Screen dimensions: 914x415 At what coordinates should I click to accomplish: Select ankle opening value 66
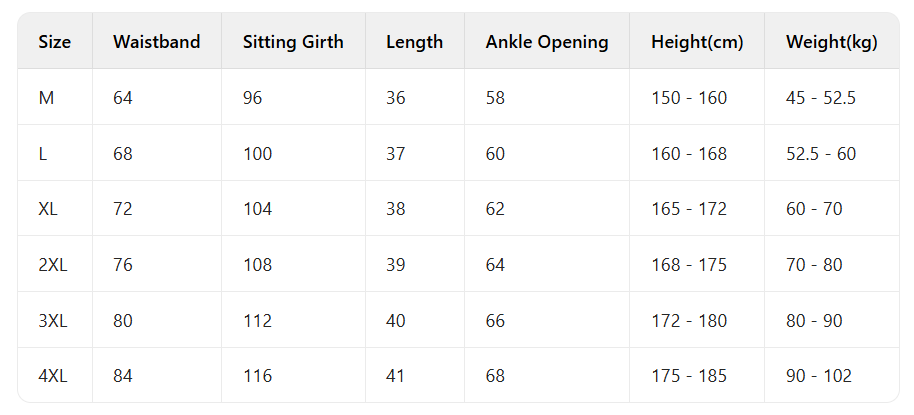[x=495, y=320]
